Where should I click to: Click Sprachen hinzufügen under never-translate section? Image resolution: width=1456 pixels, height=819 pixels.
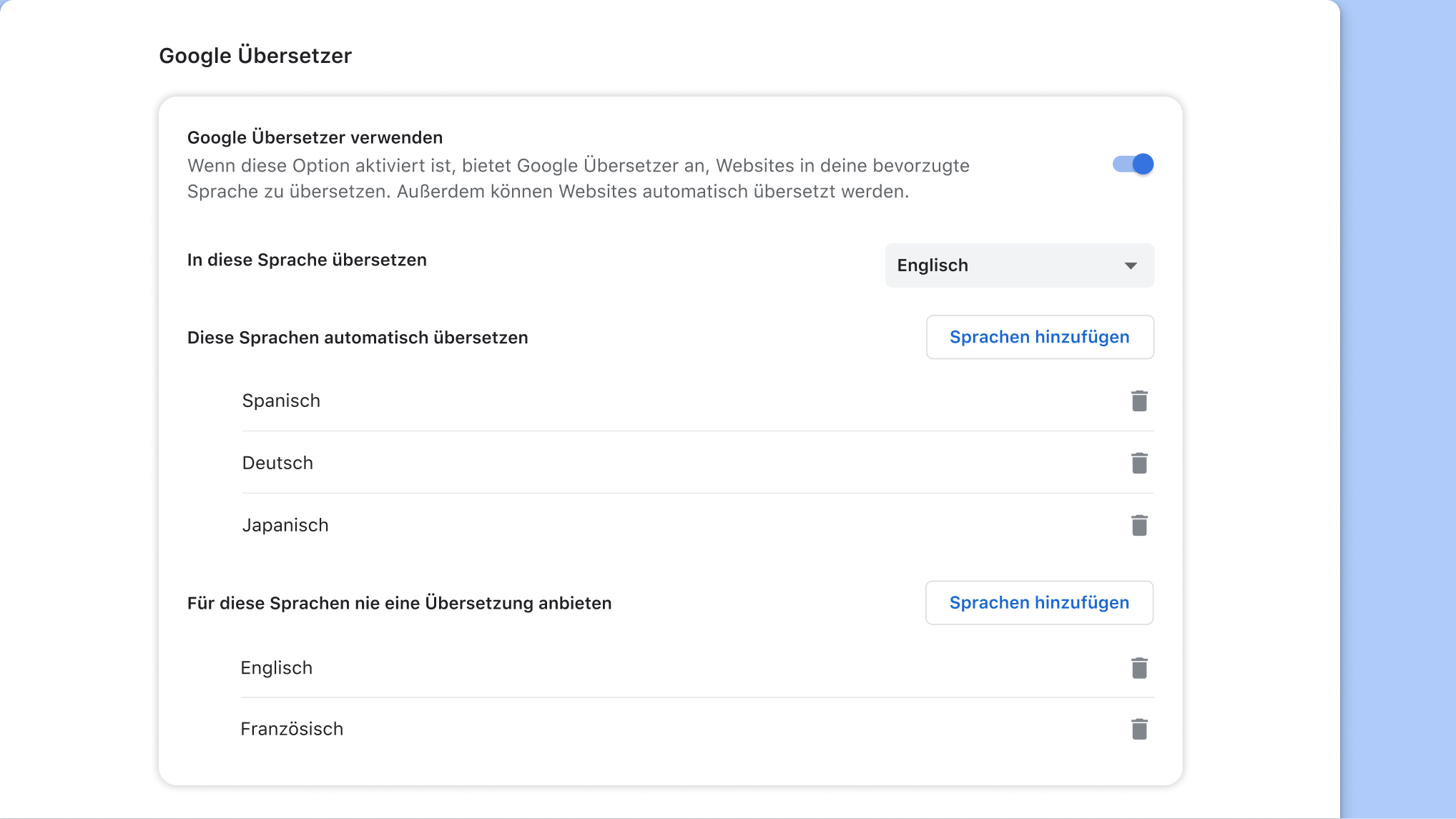click(1038, 602)
